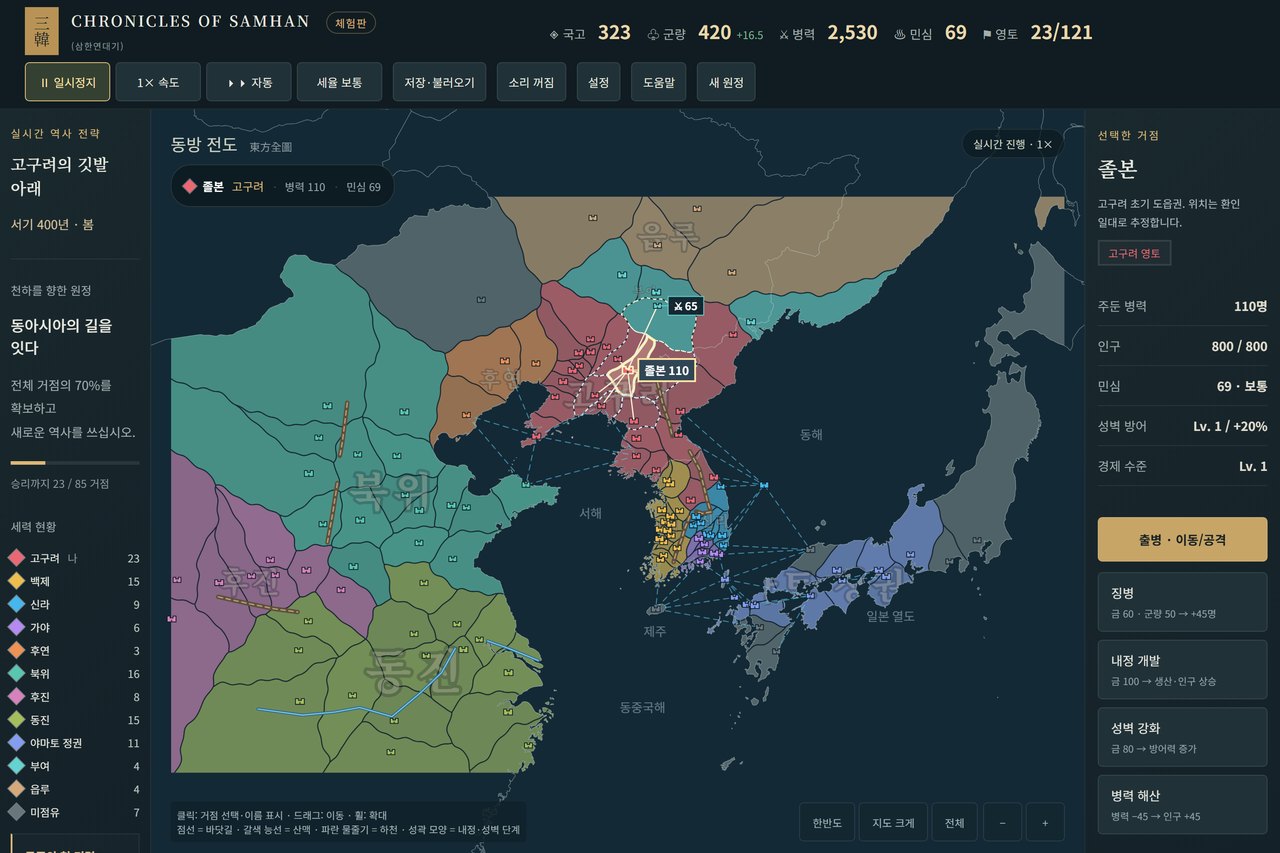The width and height of the screenshot is (1280, 853).
Task: Click the 백제 yellow diamond in faction list
Action: click(16, 581)
